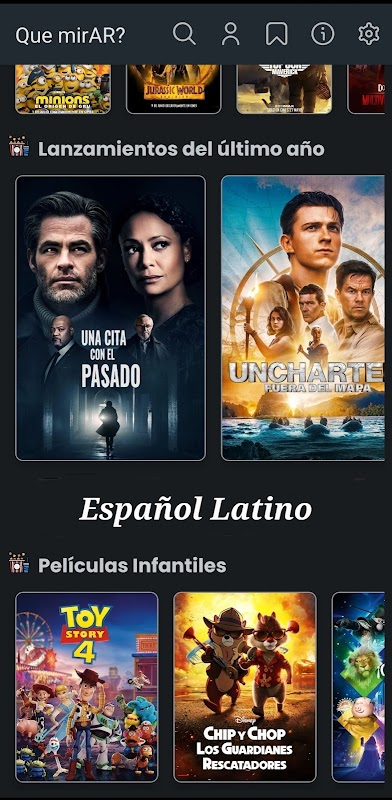Tap the Lanzamientos del último año heading
This screenshot has width=392, height=800.
pyautogui.click(x=181, y=149)
